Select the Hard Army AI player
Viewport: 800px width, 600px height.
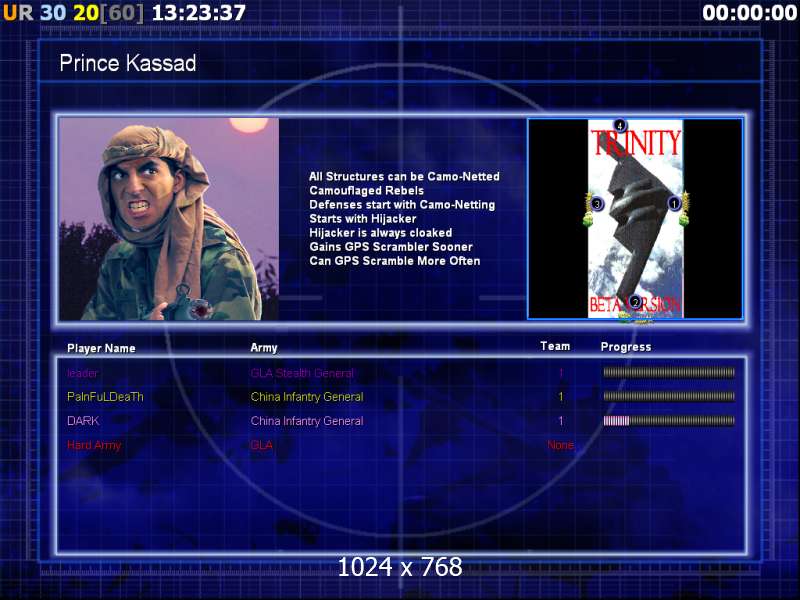(94, 445)
